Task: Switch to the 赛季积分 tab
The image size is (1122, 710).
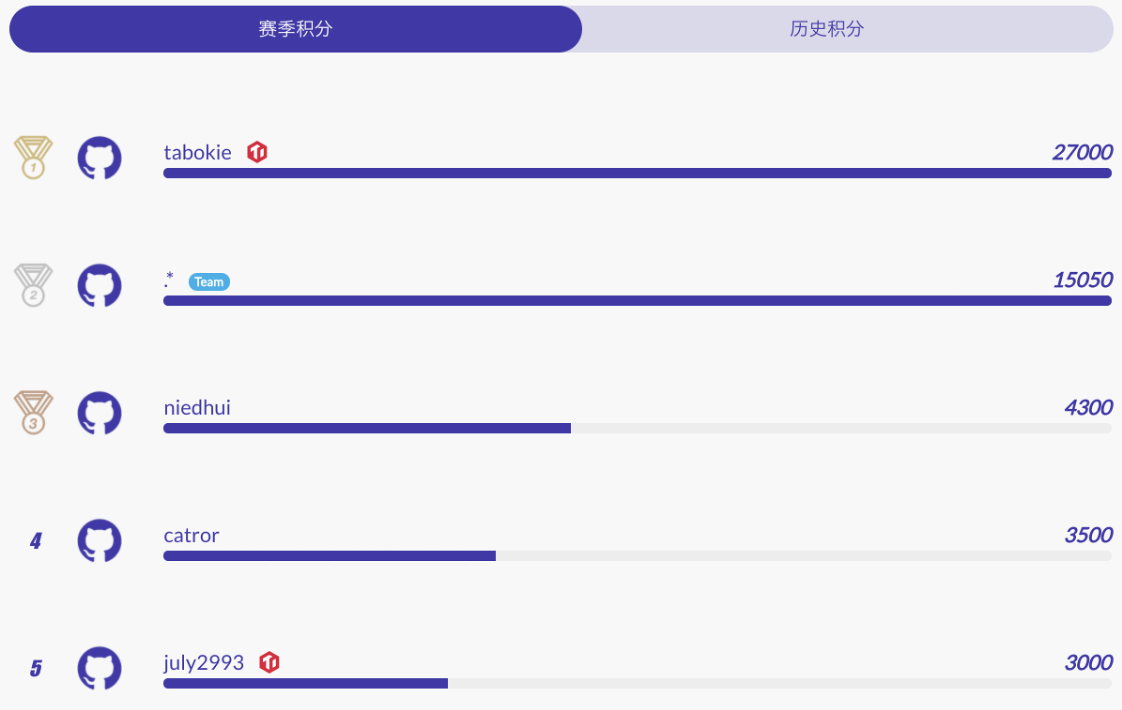Action: (295, 29)
